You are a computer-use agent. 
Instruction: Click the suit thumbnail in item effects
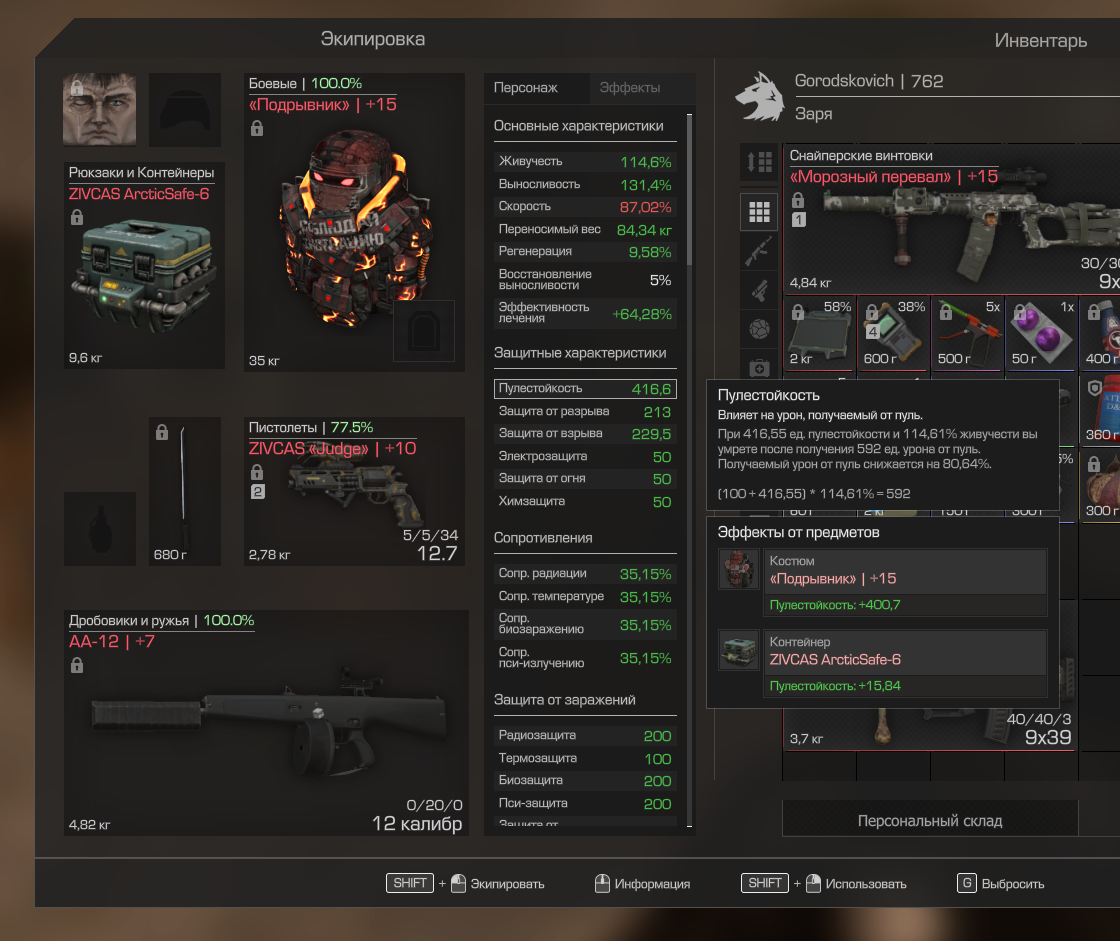click(x=739, y=569)
